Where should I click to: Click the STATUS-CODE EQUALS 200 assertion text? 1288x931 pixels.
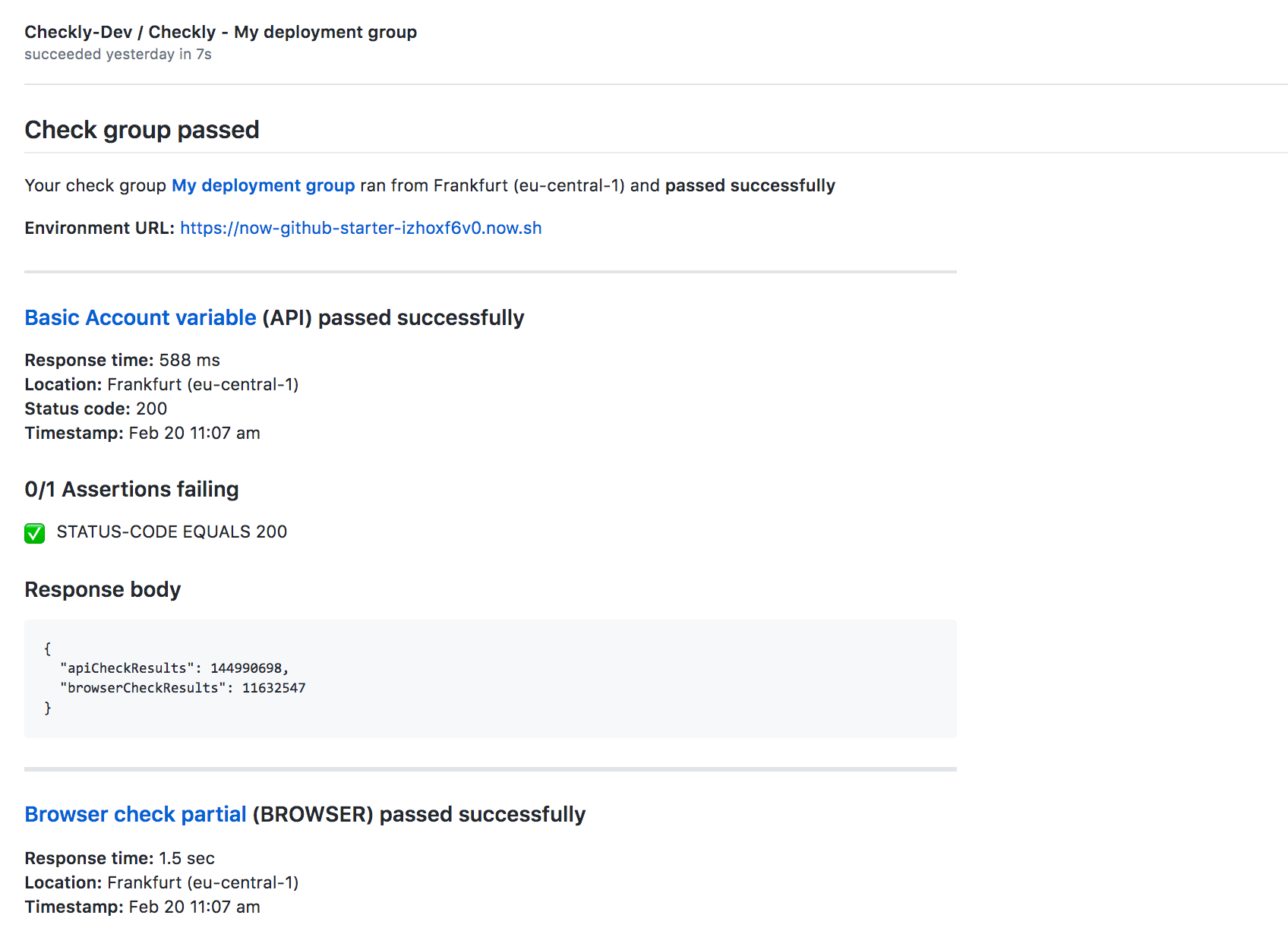pyautogui.click(x=172, y=532)
